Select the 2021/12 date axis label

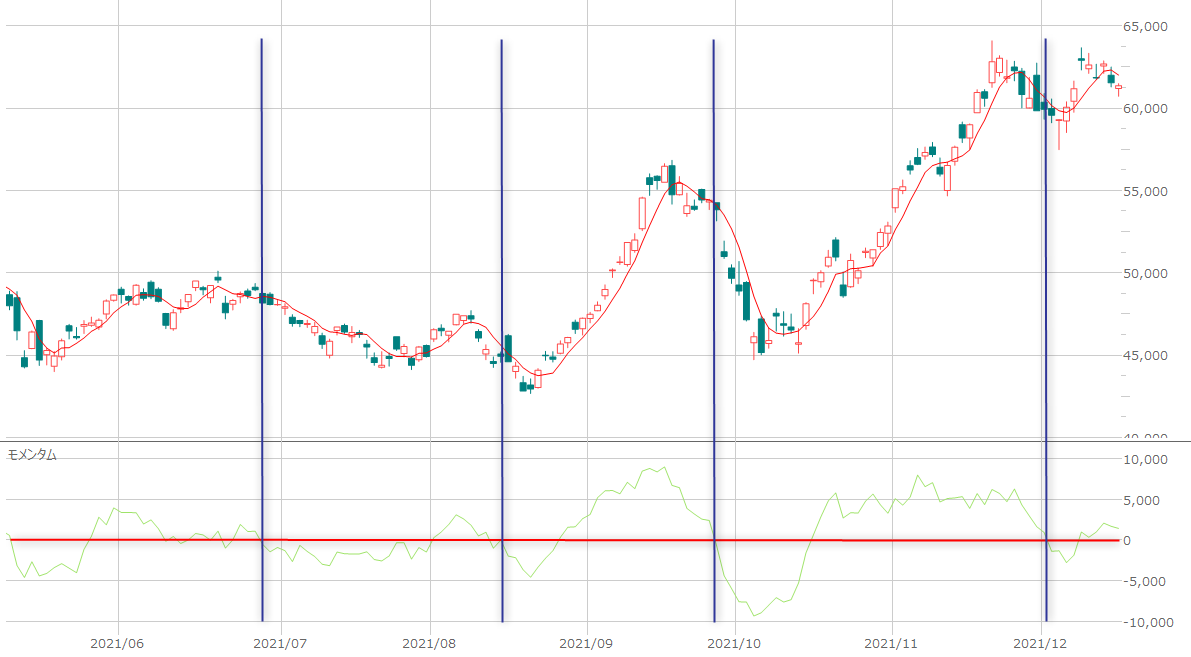pyautogui.click(x=1043, y=644)
